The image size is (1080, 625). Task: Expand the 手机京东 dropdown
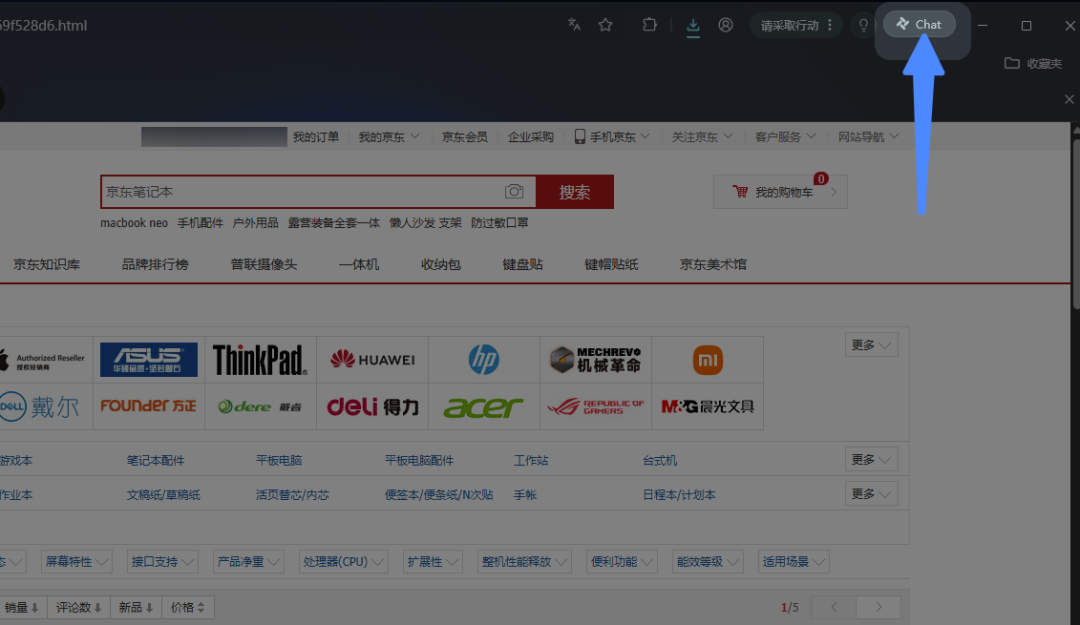[x=612, y=136]
